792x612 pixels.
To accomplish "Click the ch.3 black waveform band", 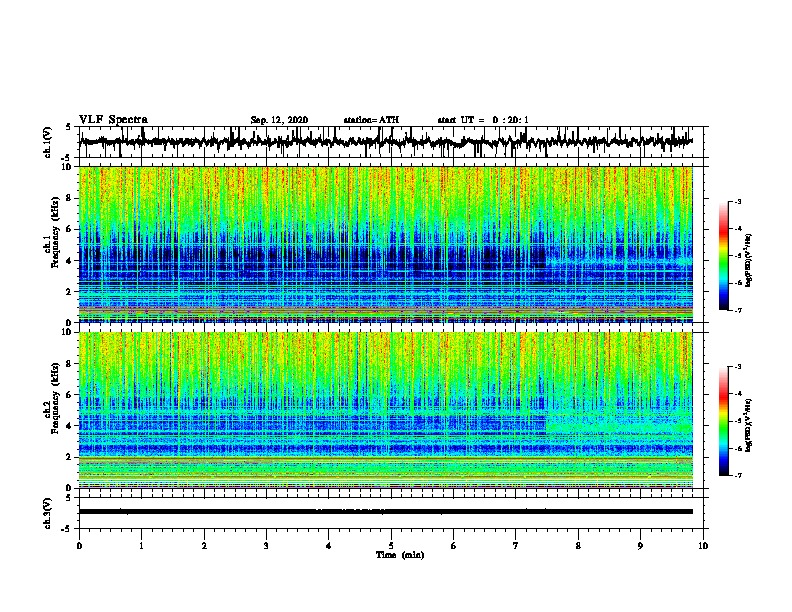I will [x=385, y=512].
